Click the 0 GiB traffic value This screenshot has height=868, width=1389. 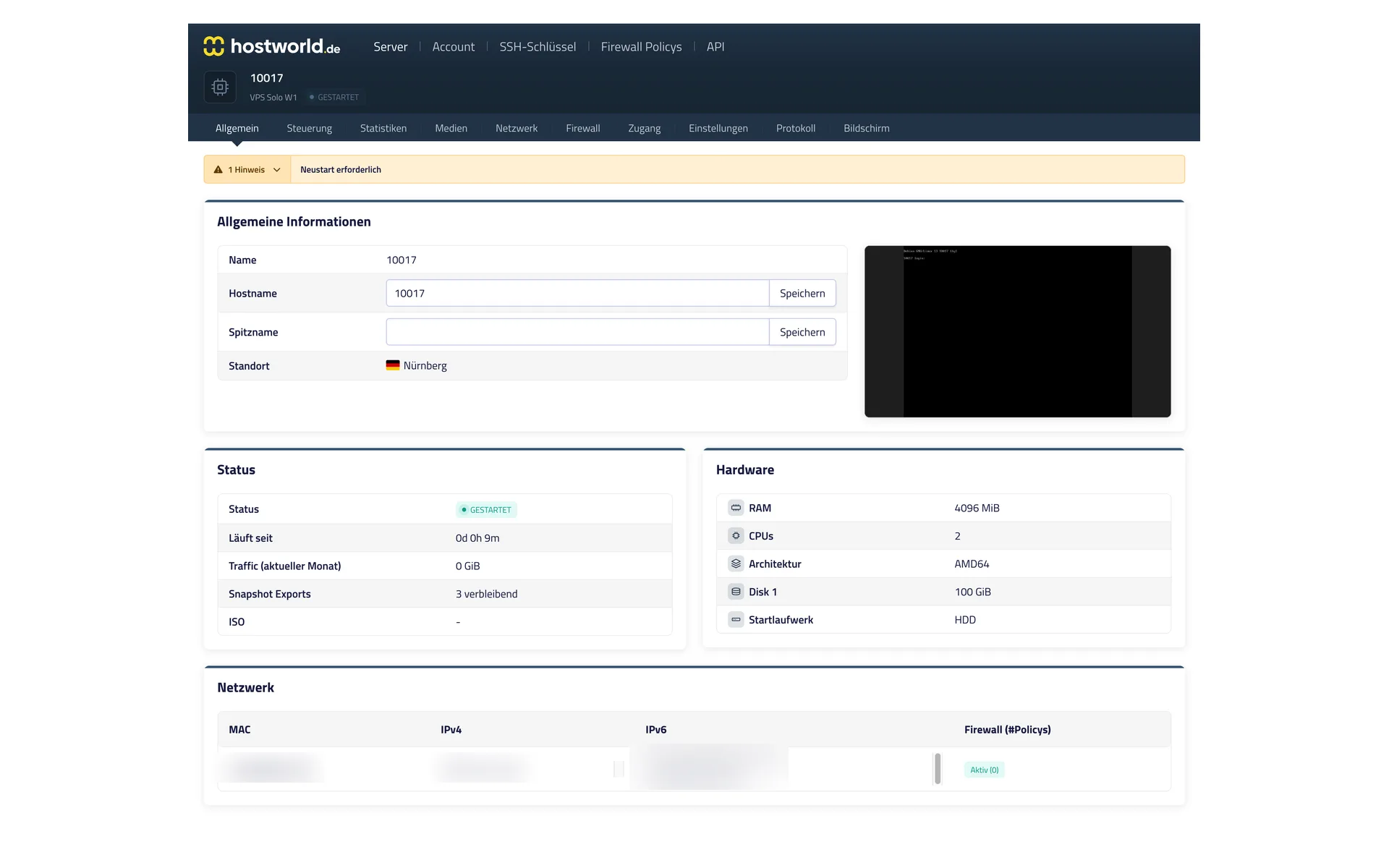click(x=467, y=566)
